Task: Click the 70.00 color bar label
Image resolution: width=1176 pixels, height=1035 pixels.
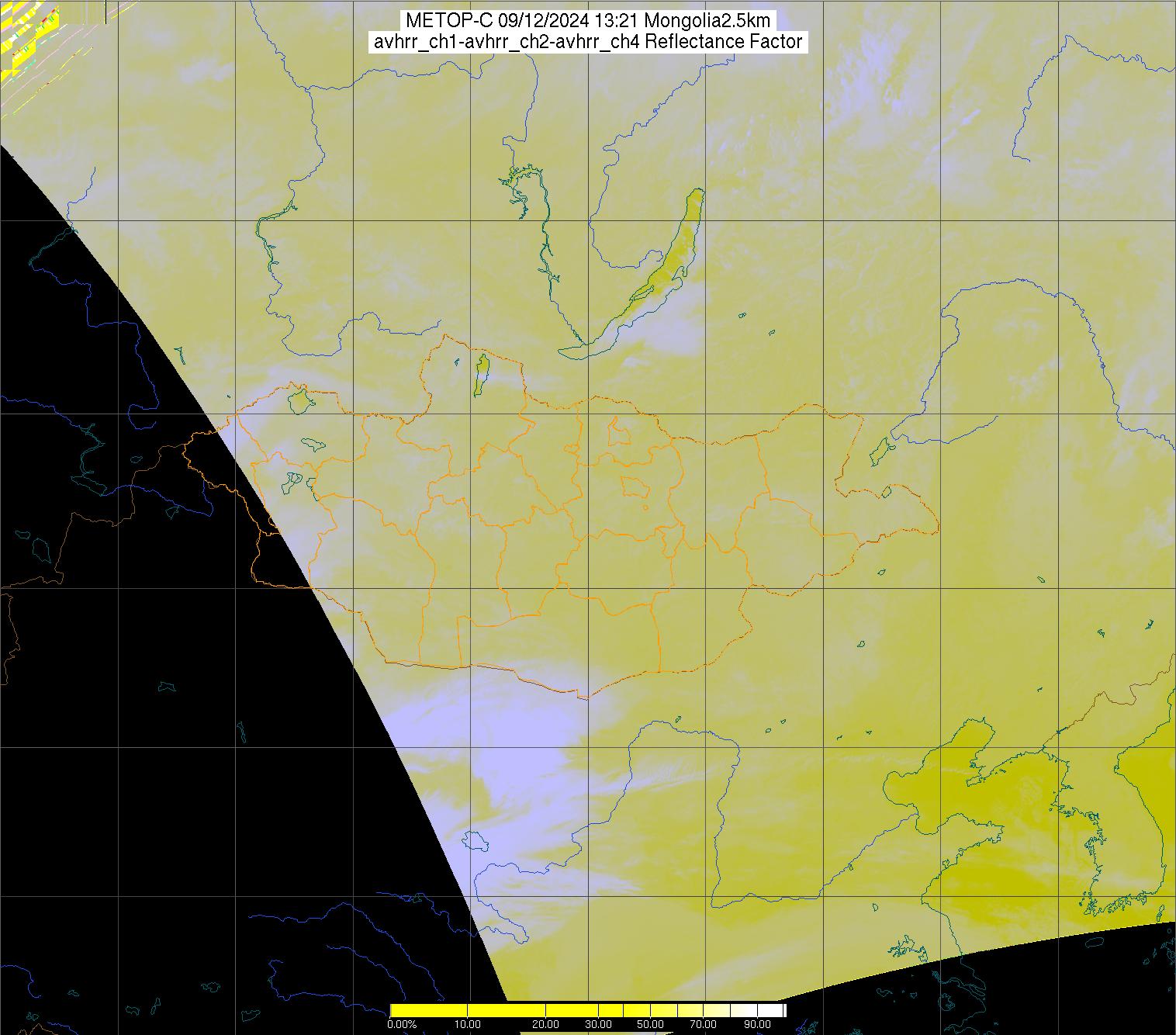Action: (703, 1024)
